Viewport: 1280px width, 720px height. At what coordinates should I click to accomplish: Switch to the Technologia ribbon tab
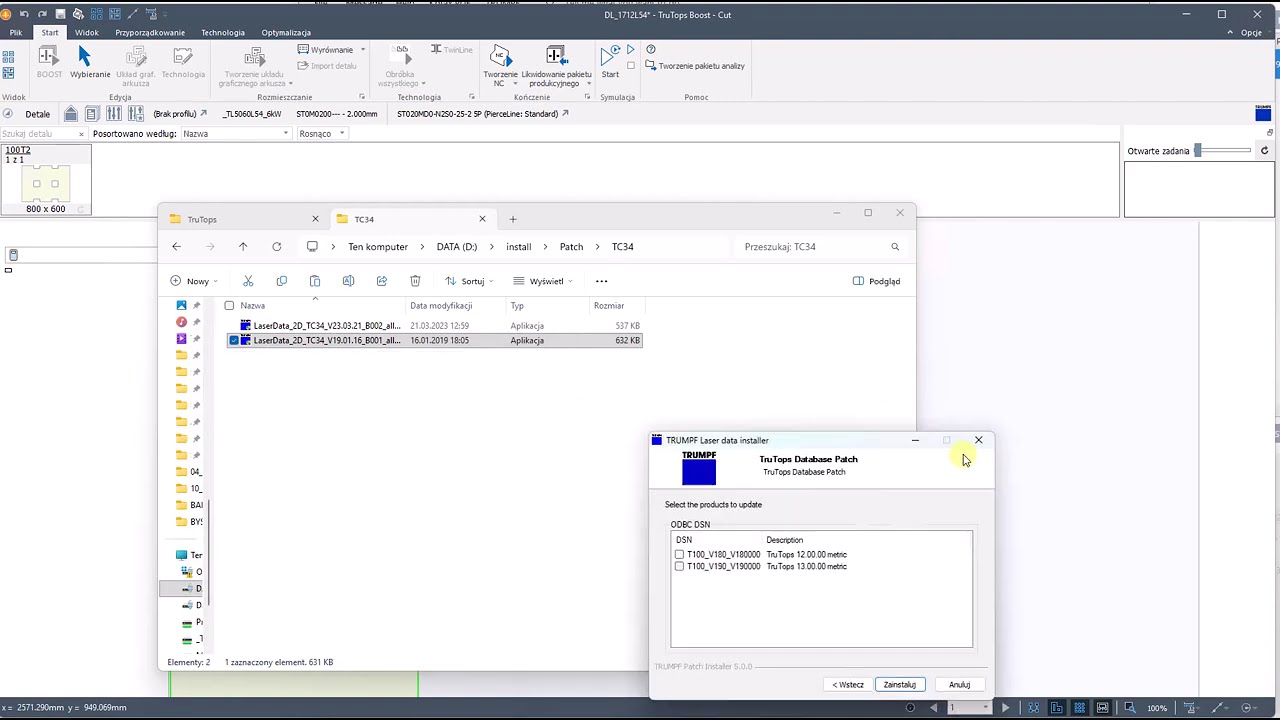pos(223,32)
